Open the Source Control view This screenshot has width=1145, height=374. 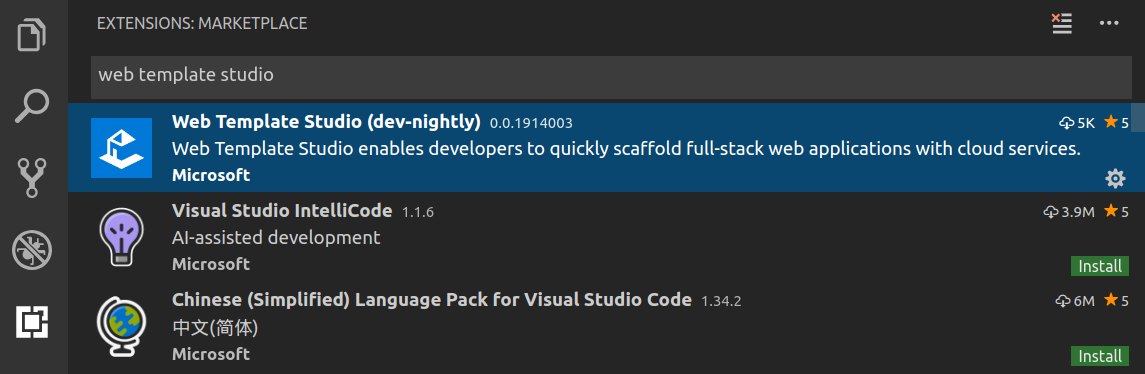33,177
